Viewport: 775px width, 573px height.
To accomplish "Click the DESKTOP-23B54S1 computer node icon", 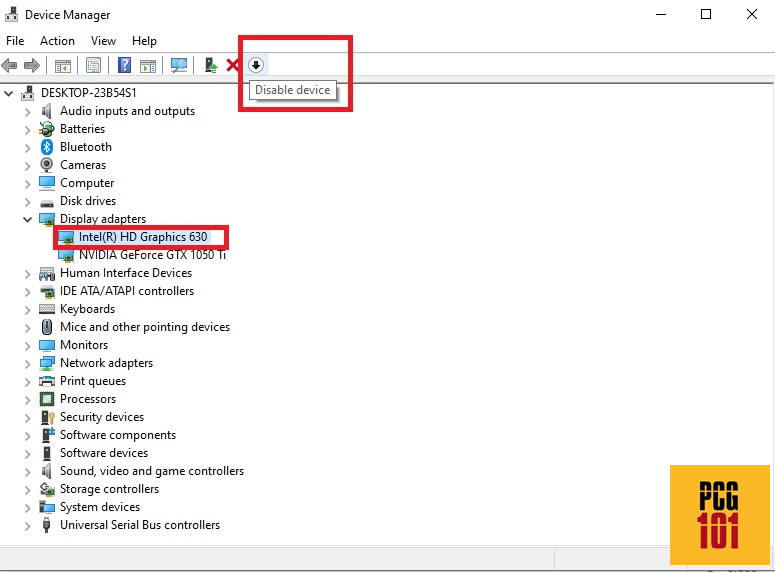I will (28, 93).
